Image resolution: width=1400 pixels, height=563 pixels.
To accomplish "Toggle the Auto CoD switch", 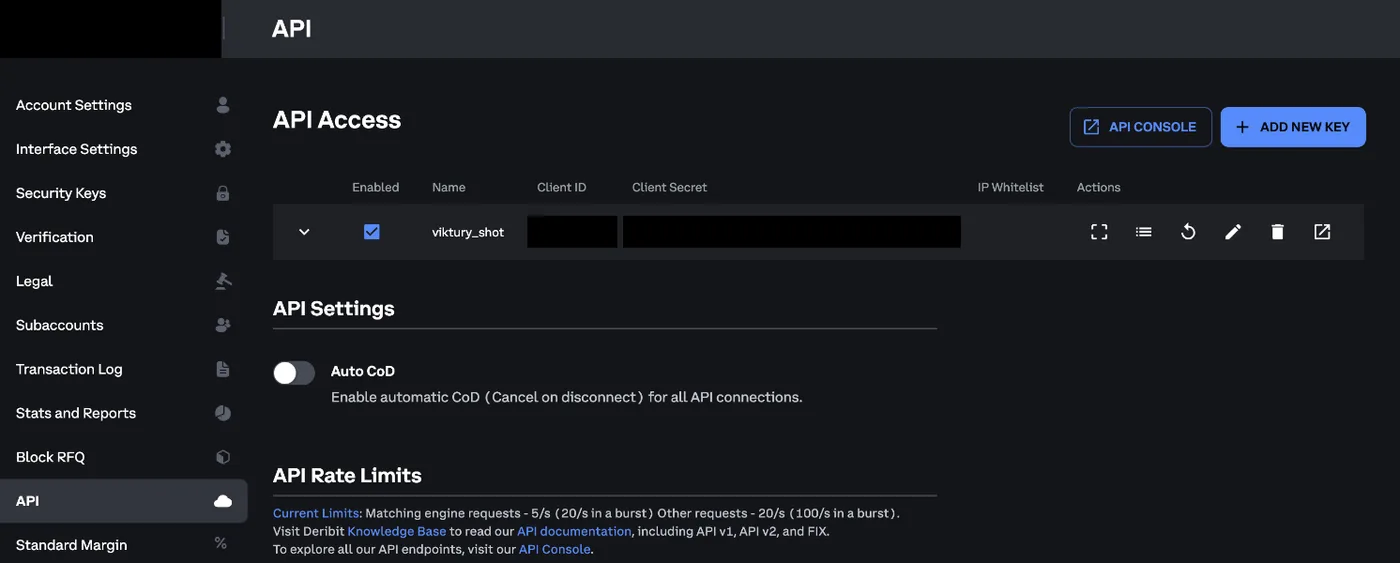I will pyautogui.click(x=294, y=373).
